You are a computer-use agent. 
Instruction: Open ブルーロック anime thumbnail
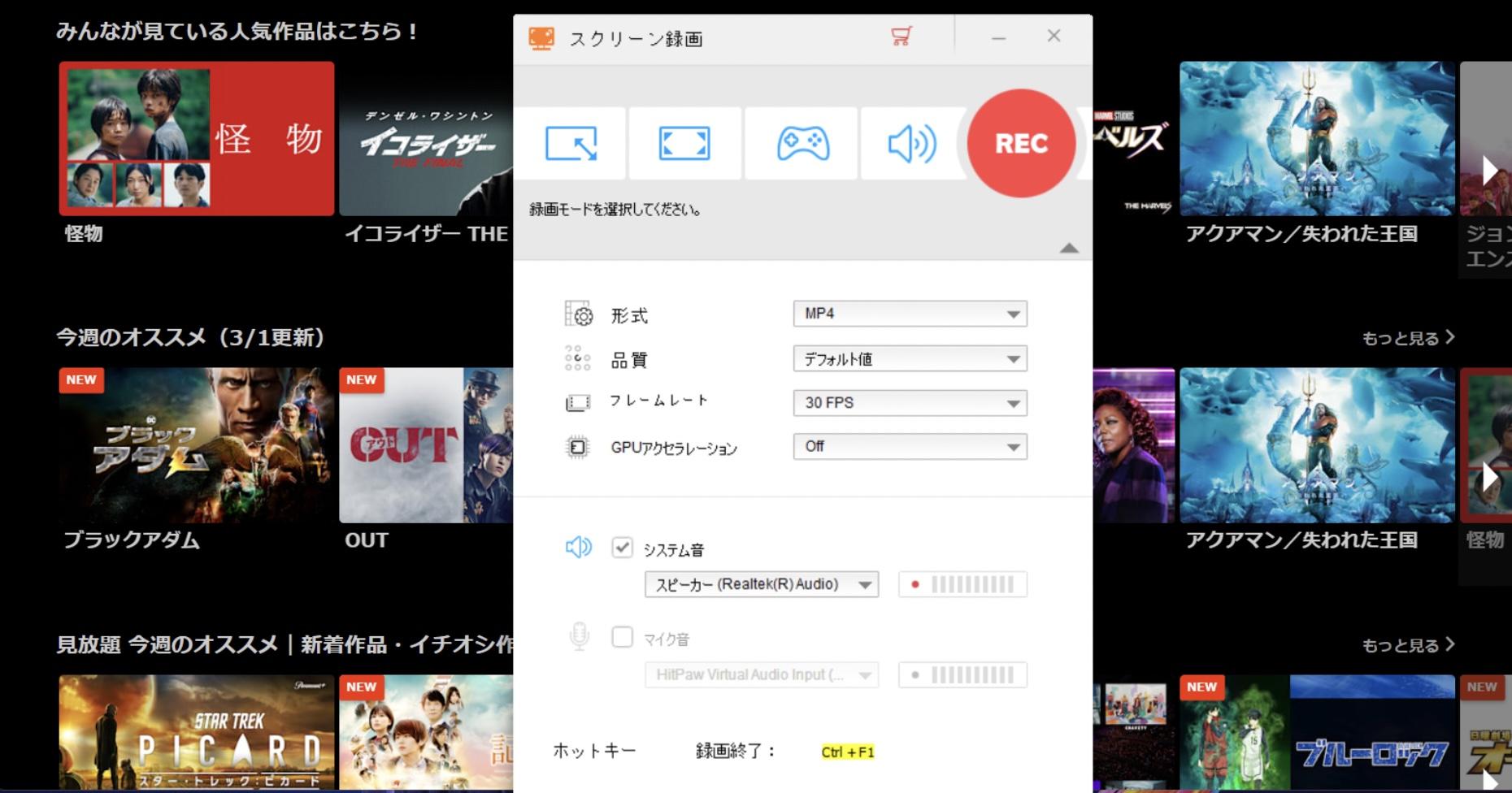[1317, 731]
